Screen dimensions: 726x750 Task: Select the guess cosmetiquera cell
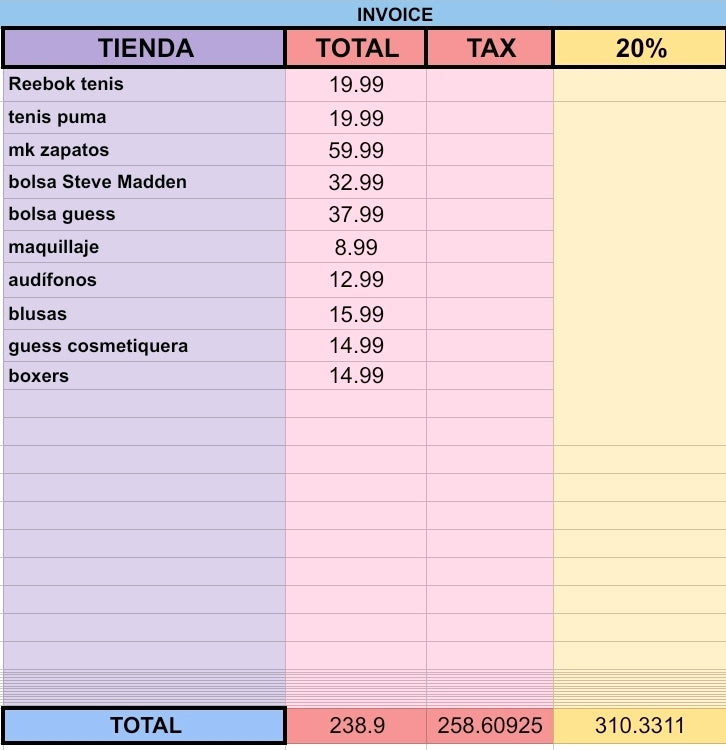pos(144,346)
